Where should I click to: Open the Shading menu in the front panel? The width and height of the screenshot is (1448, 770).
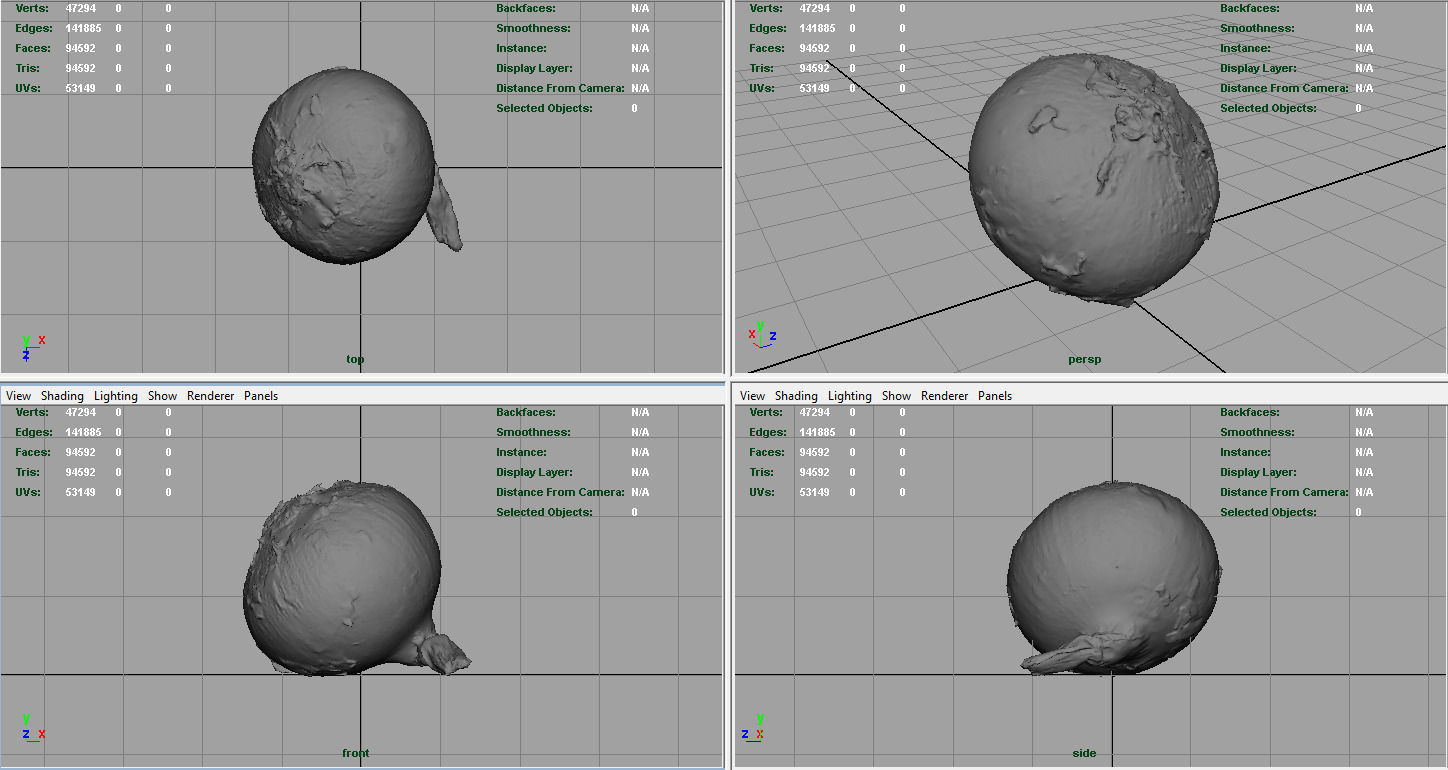click(x=62, y=396)
